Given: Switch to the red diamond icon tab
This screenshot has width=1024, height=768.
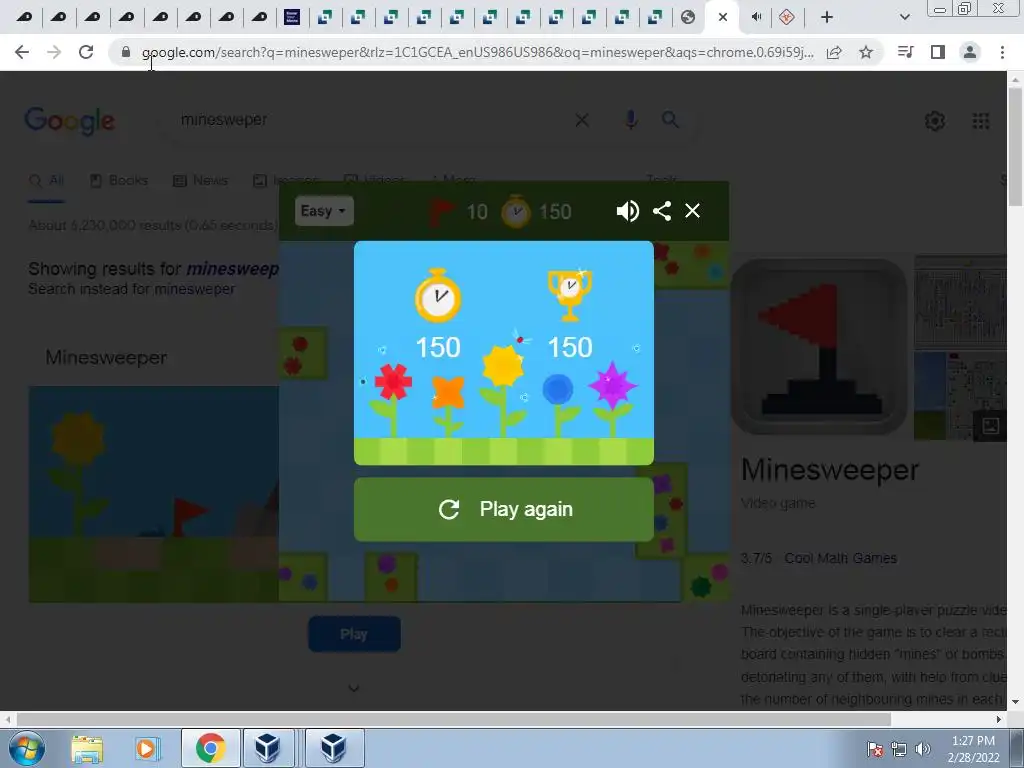Looking at the screenshot, I should (787, 18).
